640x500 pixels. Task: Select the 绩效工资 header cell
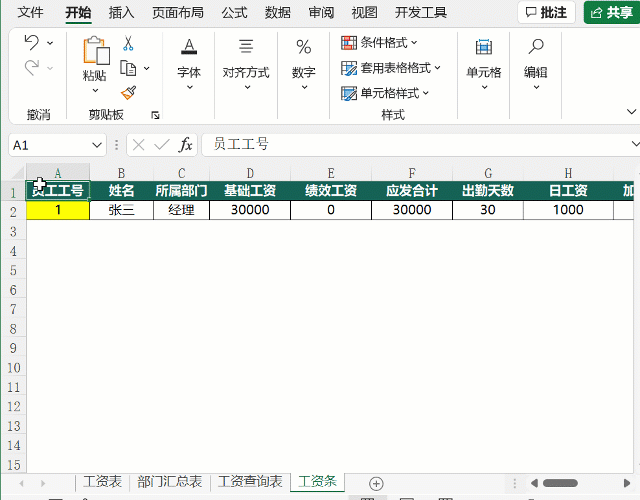331,190
